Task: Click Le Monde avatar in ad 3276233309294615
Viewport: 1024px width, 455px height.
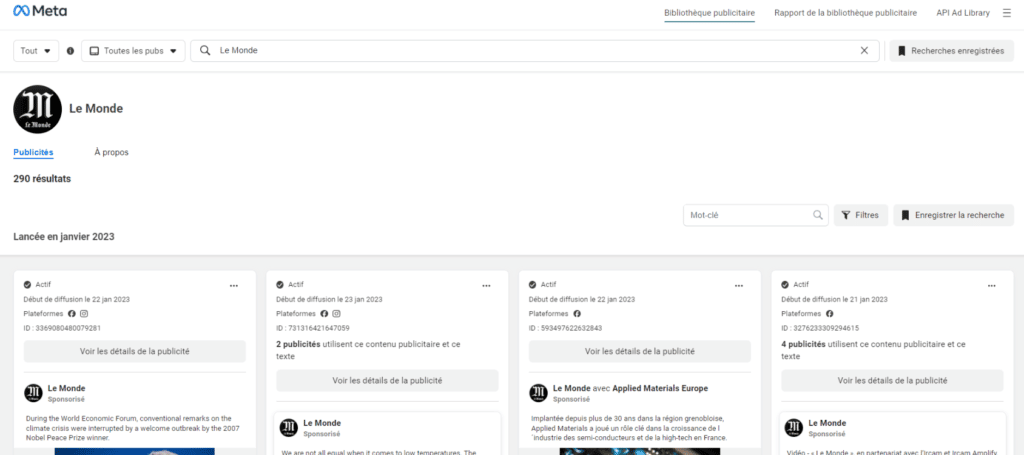Action: pos(793,428)
